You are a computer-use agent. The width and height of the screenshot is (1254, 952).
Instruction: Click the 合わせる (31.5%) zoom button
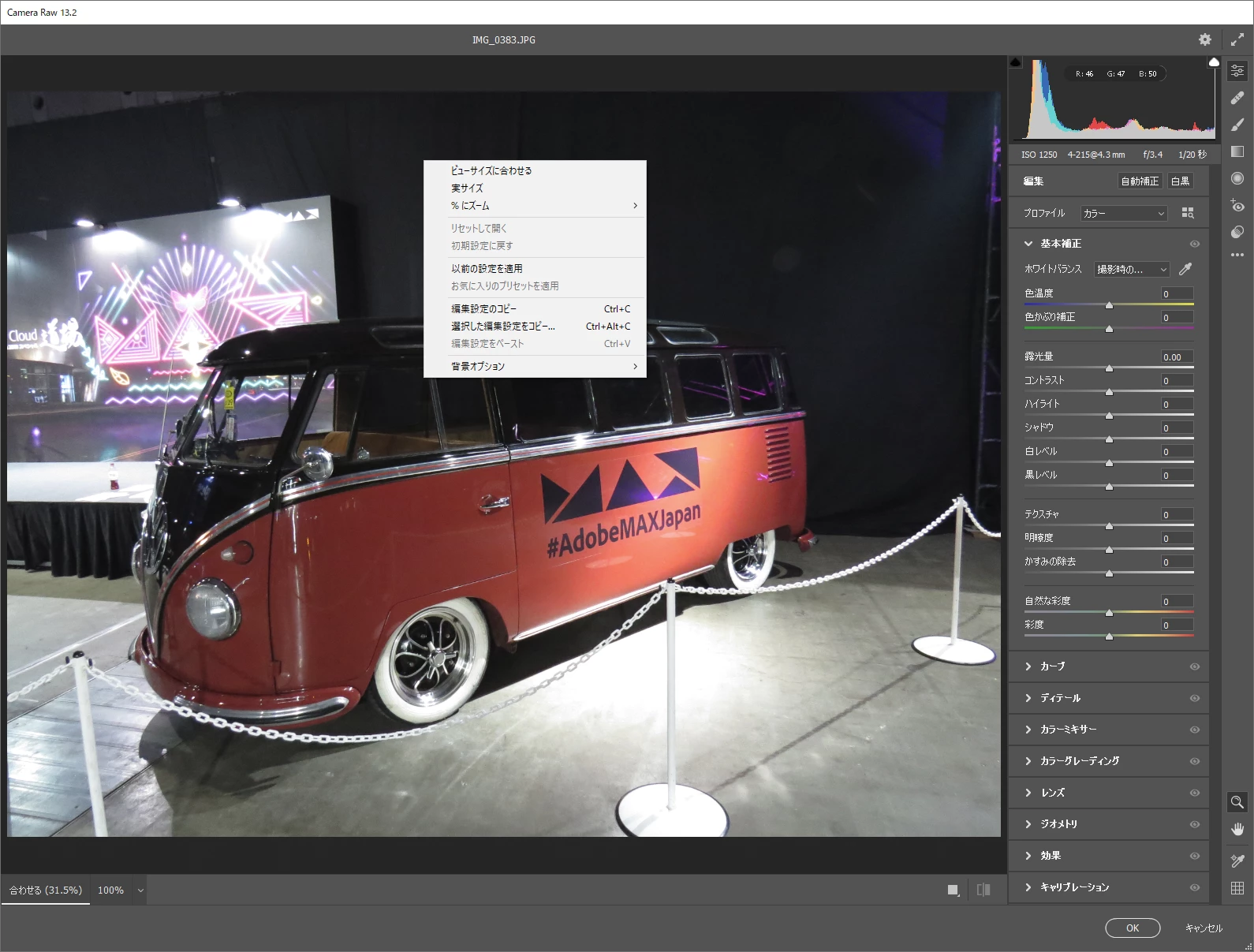click(46, 890)
